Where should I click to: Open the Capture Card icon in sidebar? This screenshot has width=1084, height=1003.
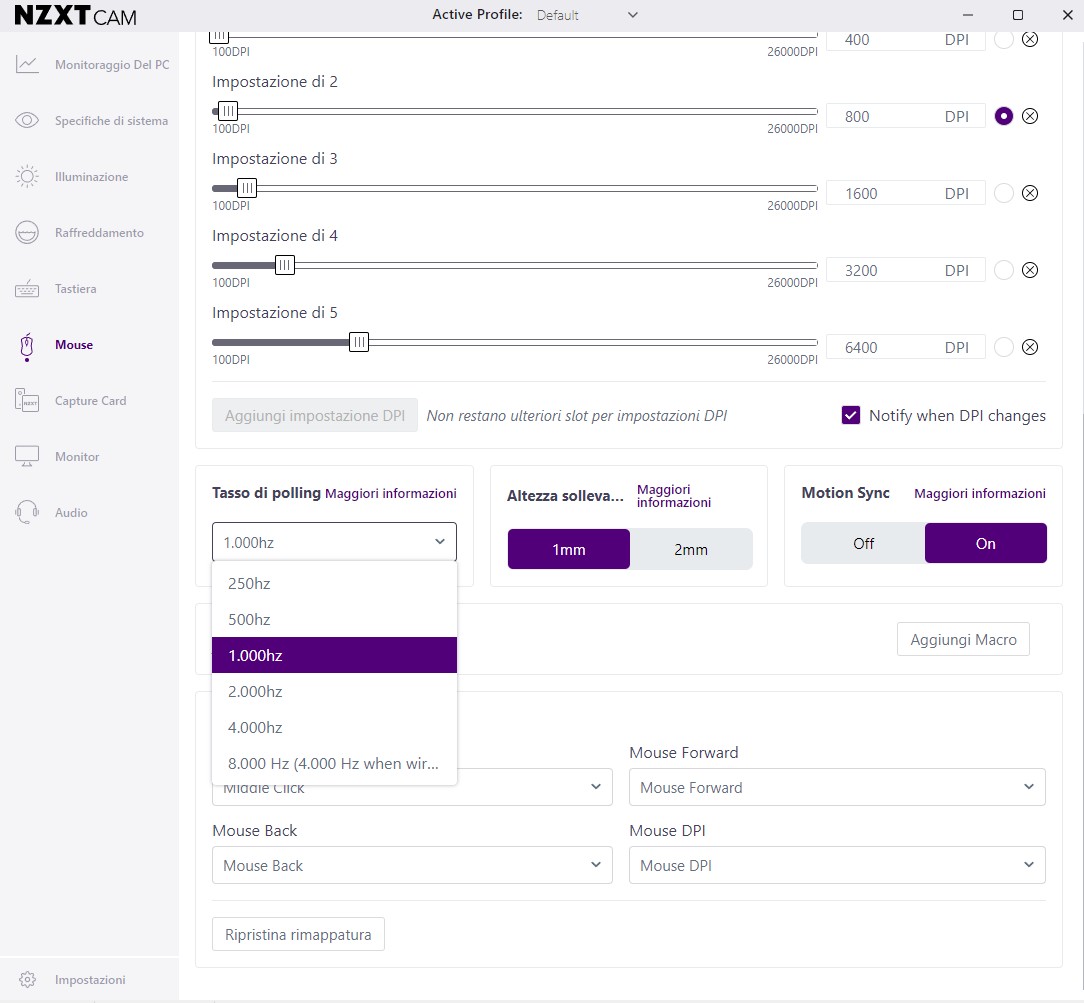click(27, 401)
